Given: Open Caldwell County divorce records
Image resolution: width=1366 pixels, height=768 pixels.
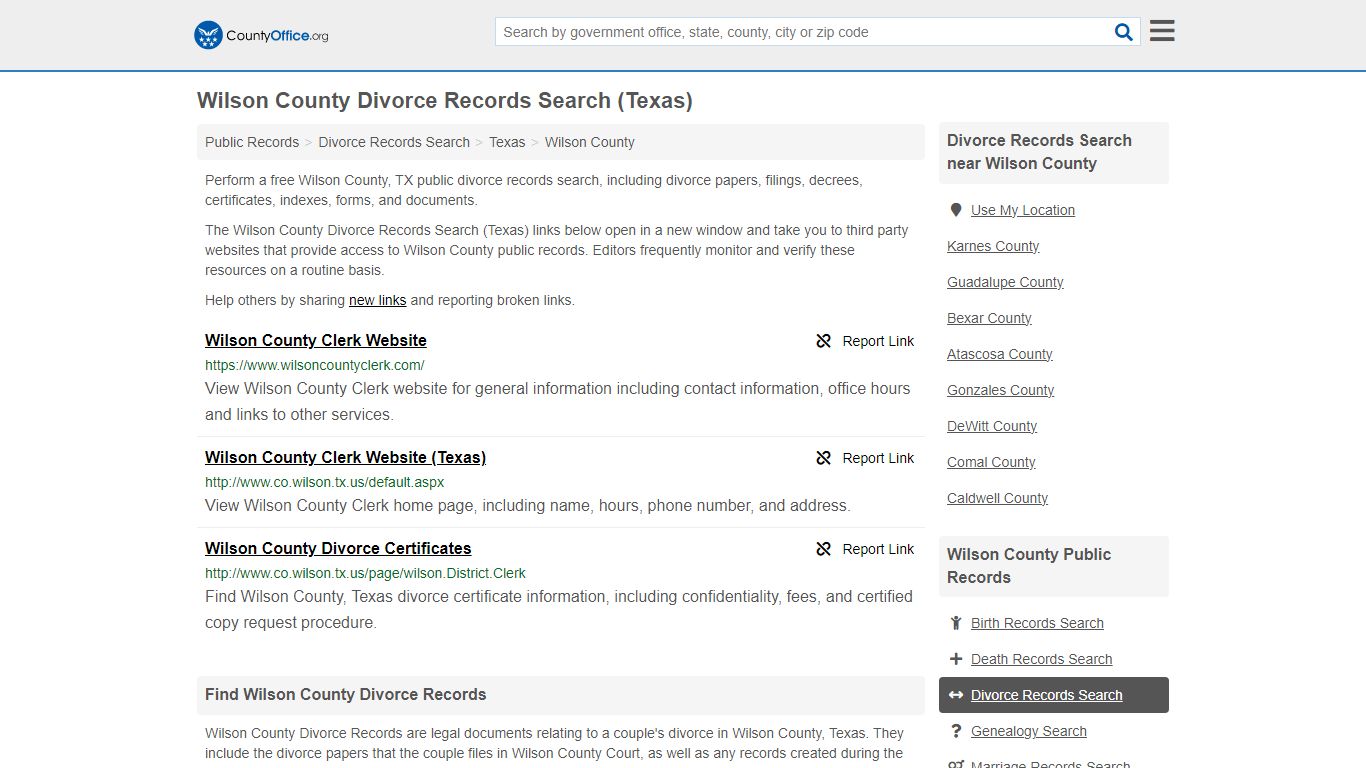Looking at the screenshot, I should (x=997, y=498).
